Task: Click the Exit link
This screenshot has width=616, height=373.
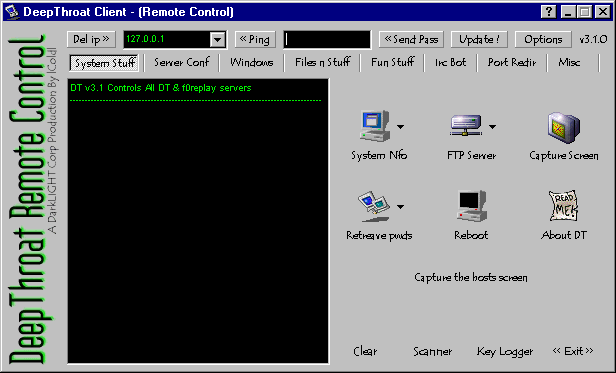Action: 573,351
